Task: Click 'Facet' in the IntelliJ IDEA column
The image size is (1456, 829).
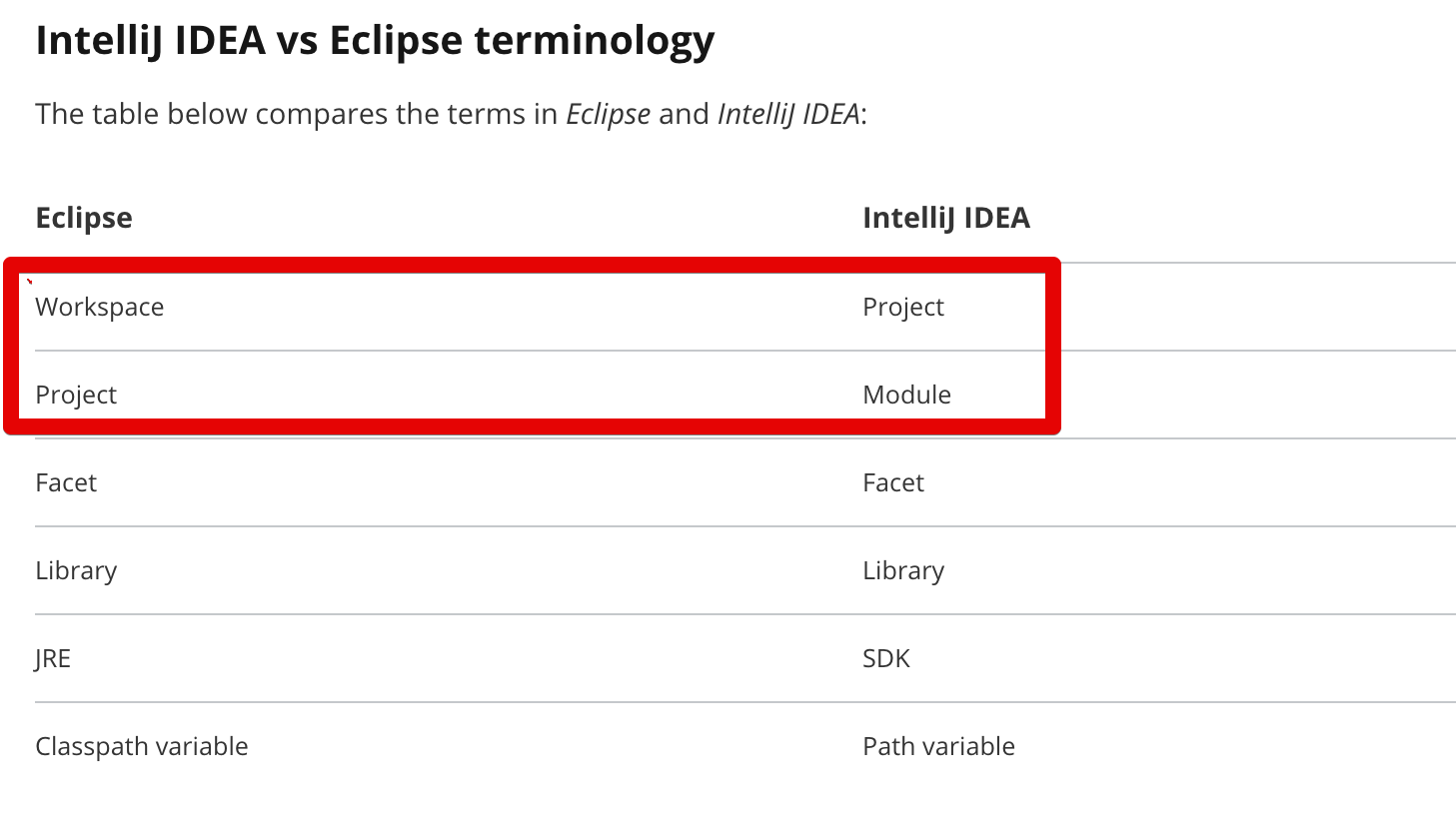Action: (893, 482)
